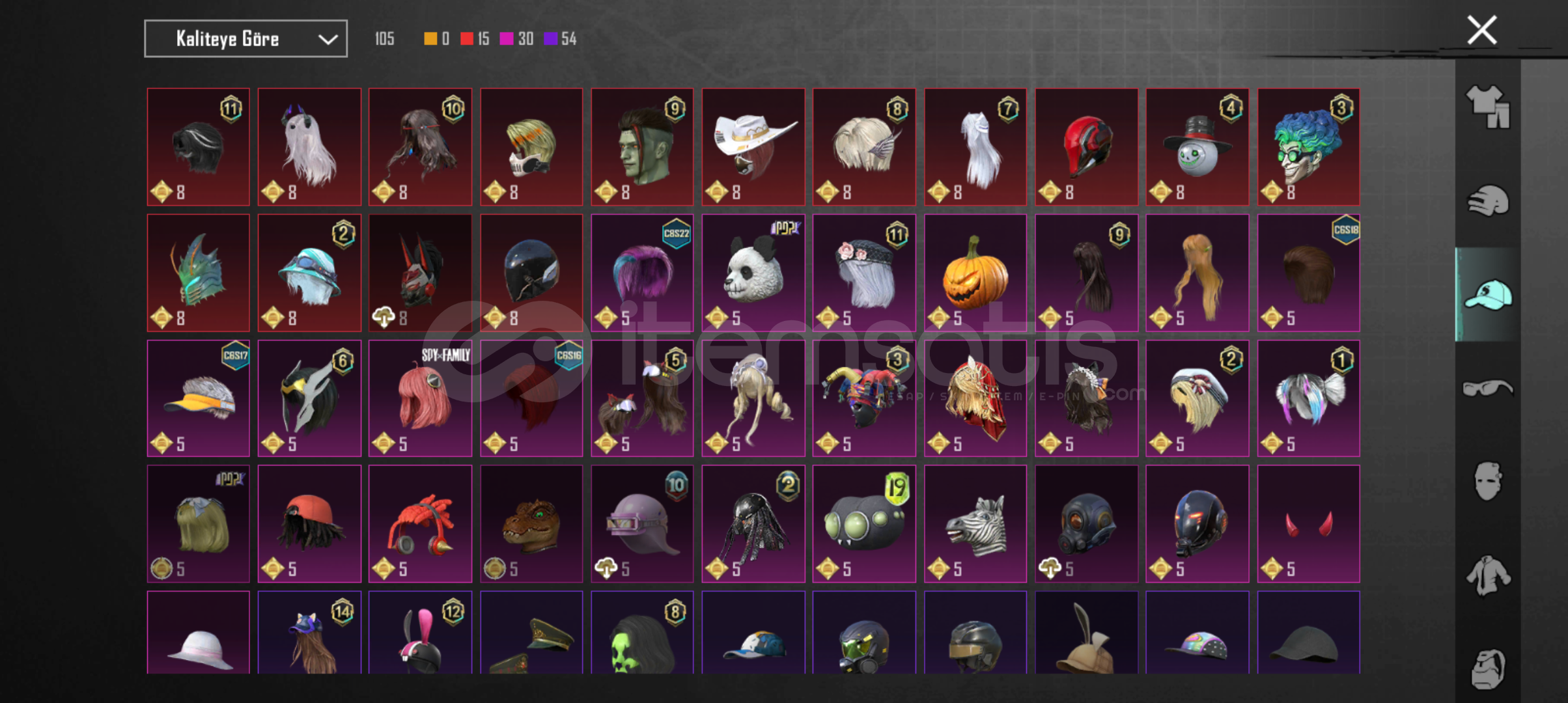The width and height of the screenshot is (1568, 703).
Task: Click the chevron arrow of sort dropdown
Action: (328, 40)
